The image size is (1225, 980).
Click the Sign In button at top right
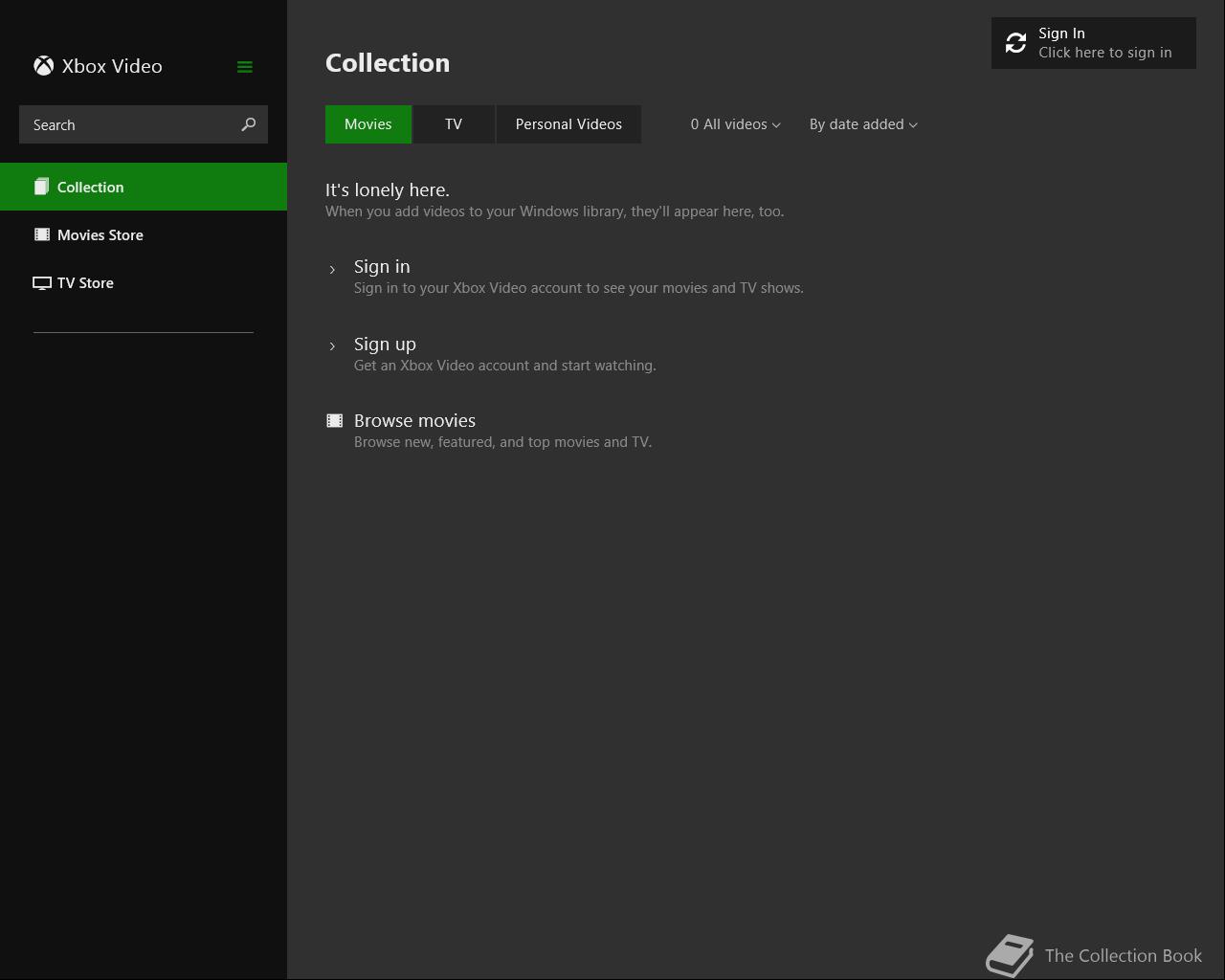1094,43
